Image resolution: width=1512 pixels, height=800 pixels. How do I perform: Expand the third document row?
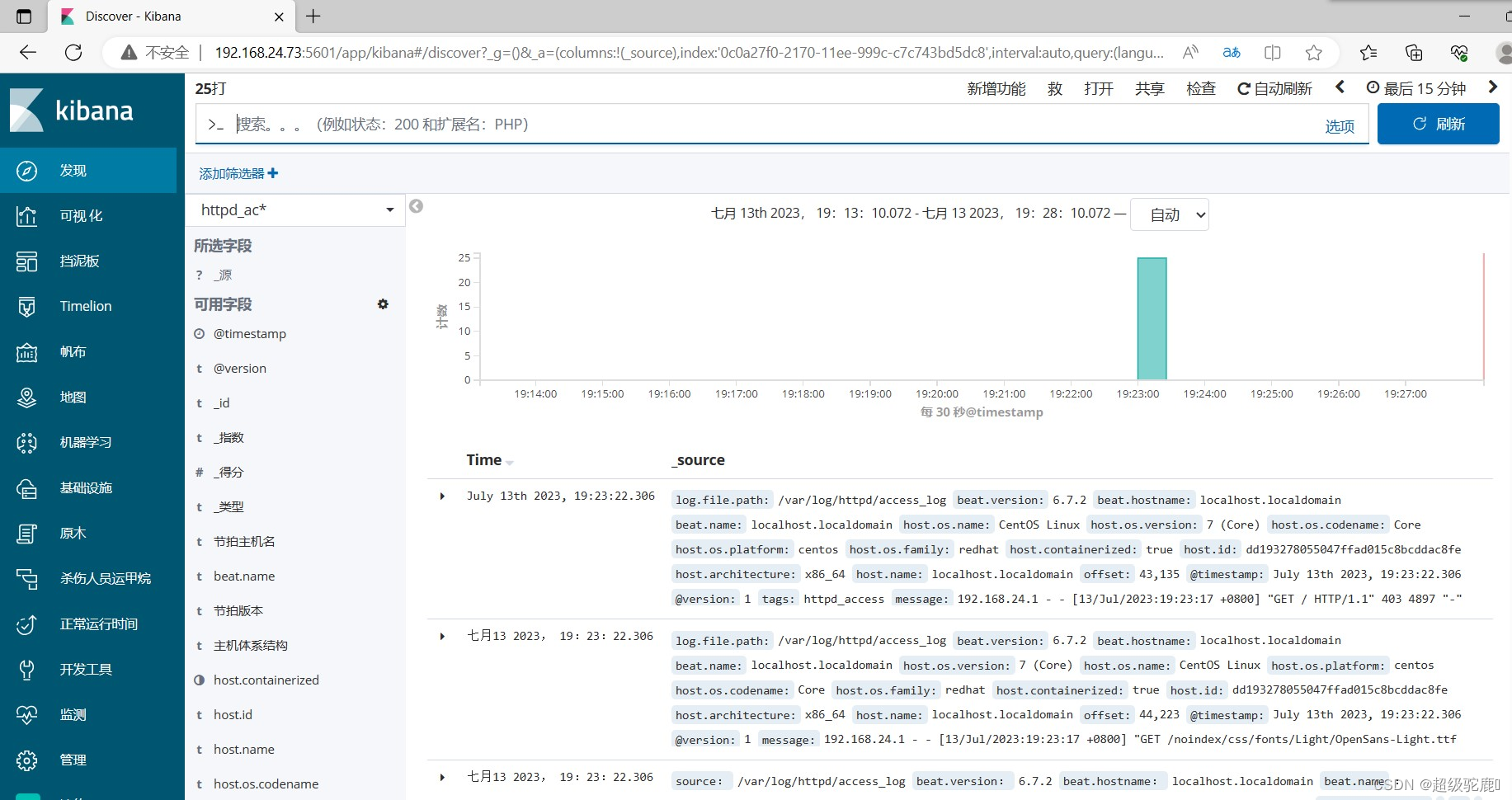443,777
